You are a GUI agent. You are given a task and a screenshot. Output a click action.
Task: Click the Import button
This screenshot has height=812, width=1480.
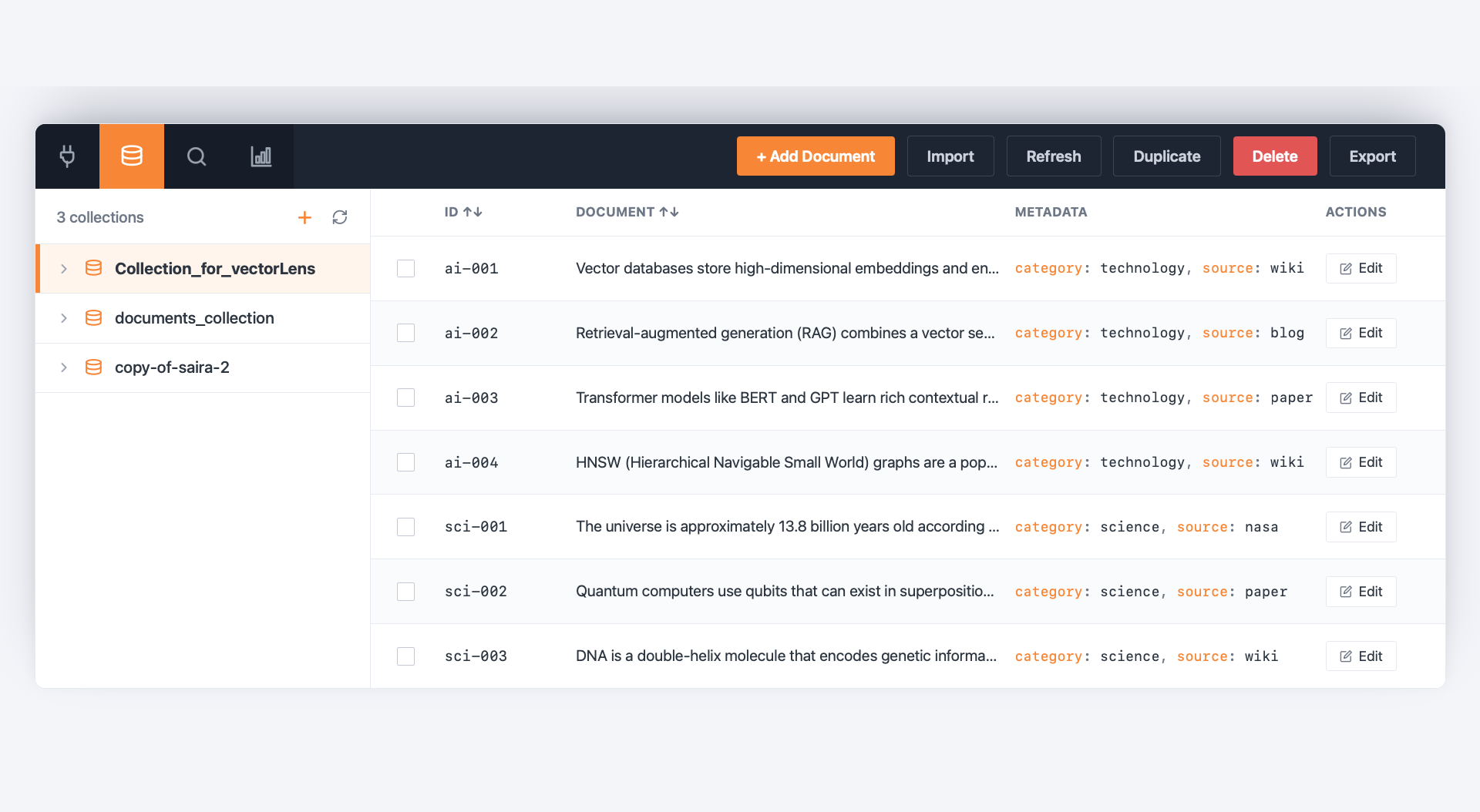click(950, 156)
